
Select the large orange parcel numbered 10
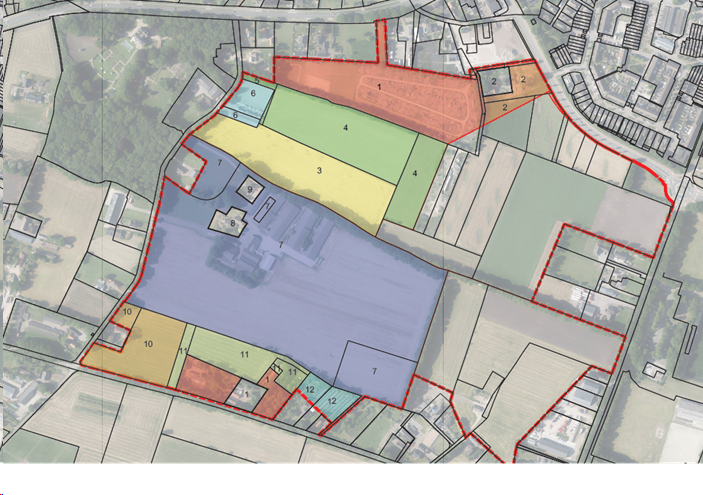(x=148, y=343)
